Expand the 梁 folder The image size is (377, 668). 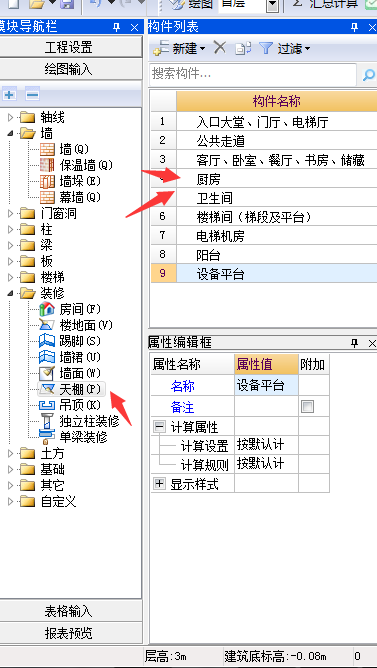[x=11, y=245]
